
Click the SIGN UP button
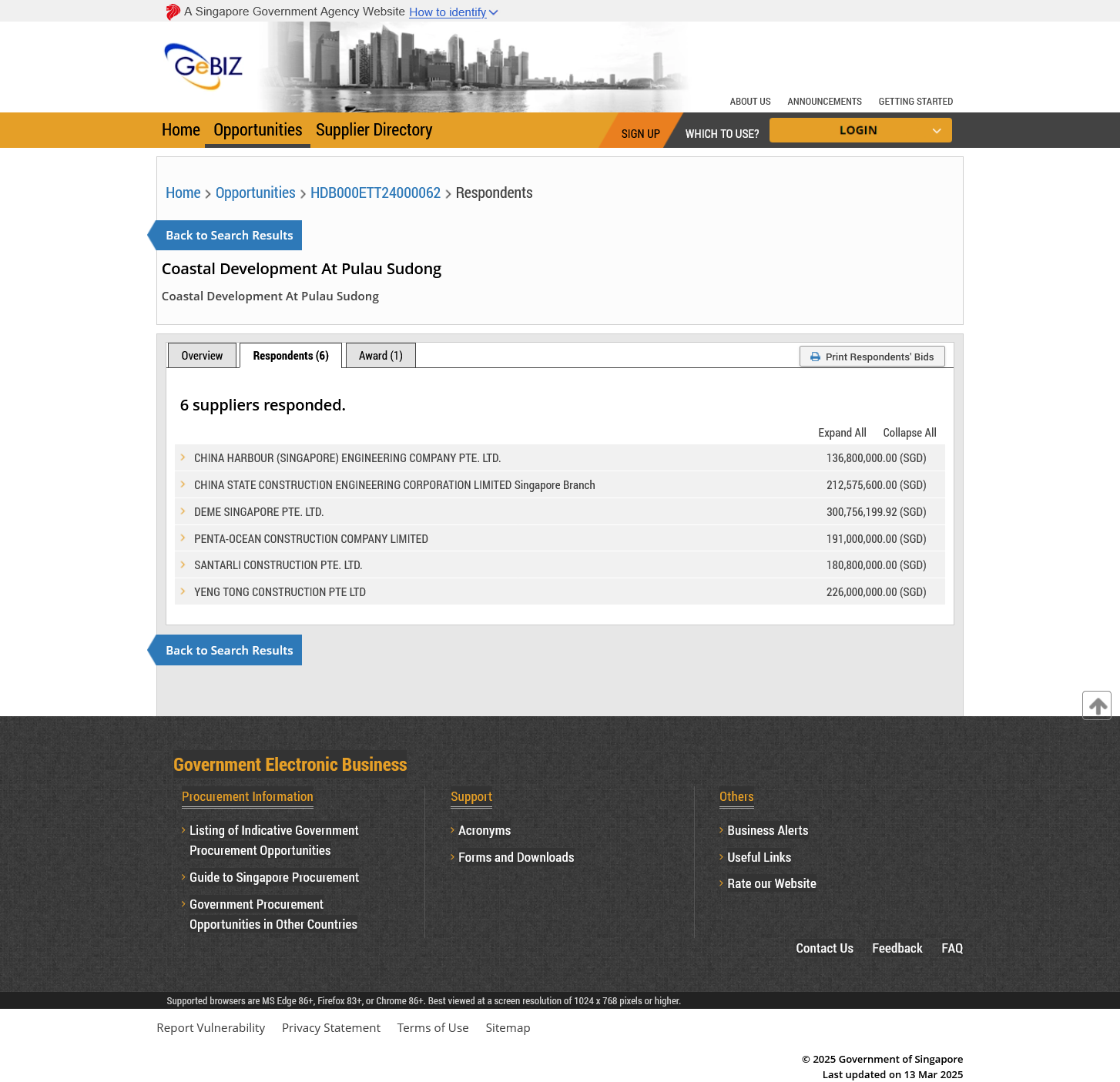click(x=640, y=133)
